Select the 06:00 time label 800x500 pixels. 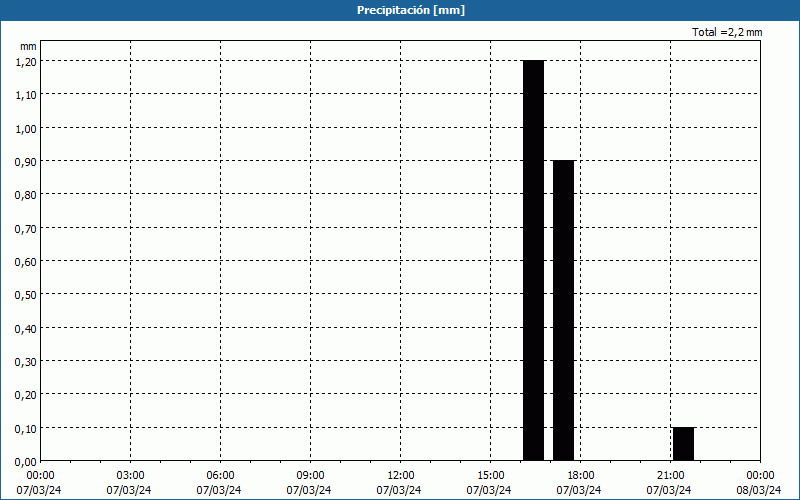pos(220,476)
